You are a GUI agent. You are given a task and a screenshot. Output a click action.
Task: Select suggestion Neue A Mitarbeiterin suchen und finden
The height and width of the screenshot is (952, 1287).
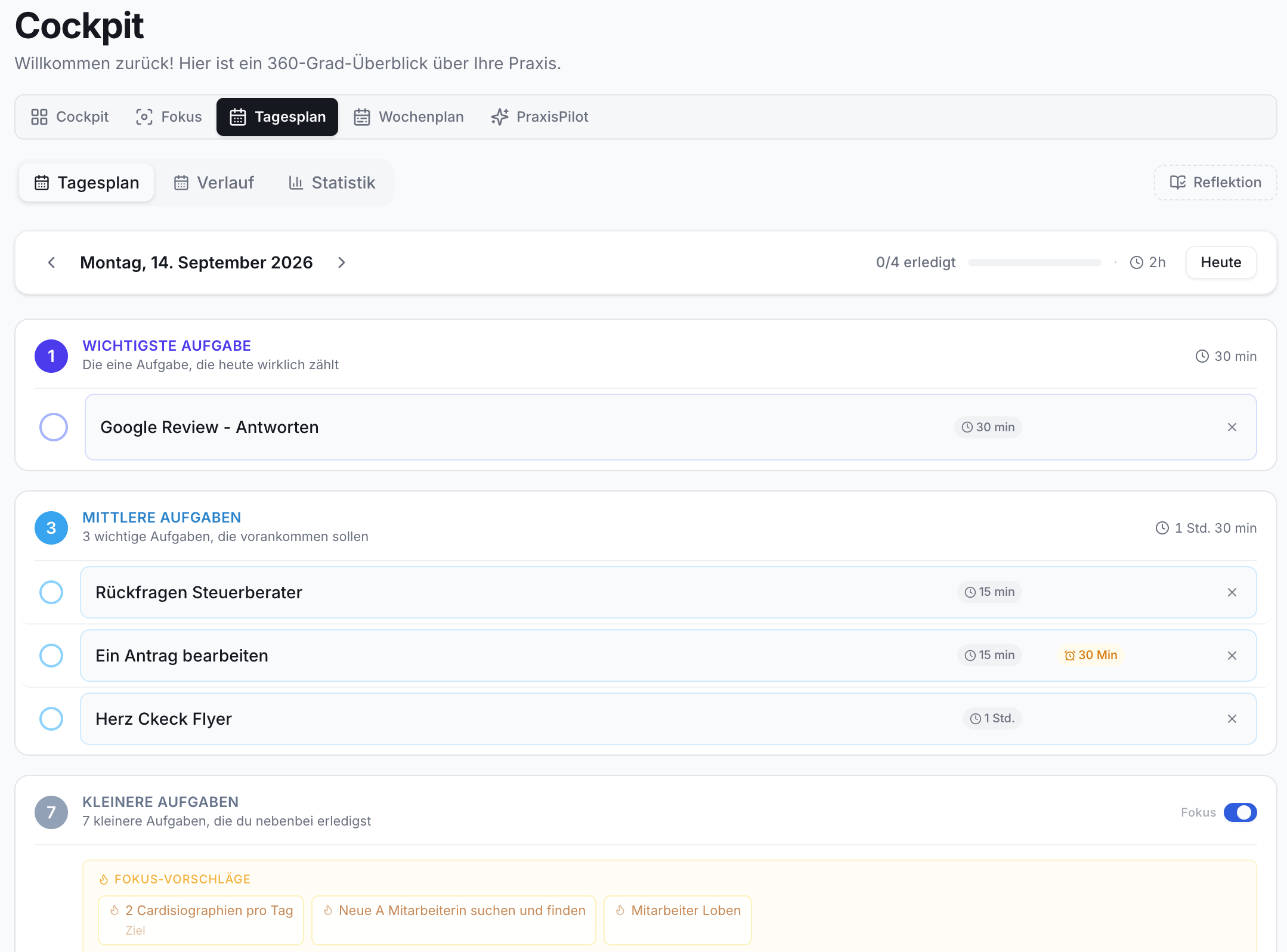[x=454, y=920]
